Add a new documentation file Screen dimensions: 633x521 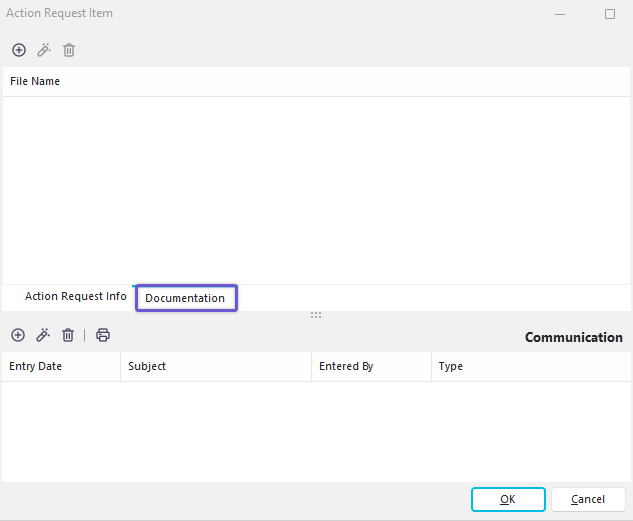pyautogui.click(x=19, y=50)
